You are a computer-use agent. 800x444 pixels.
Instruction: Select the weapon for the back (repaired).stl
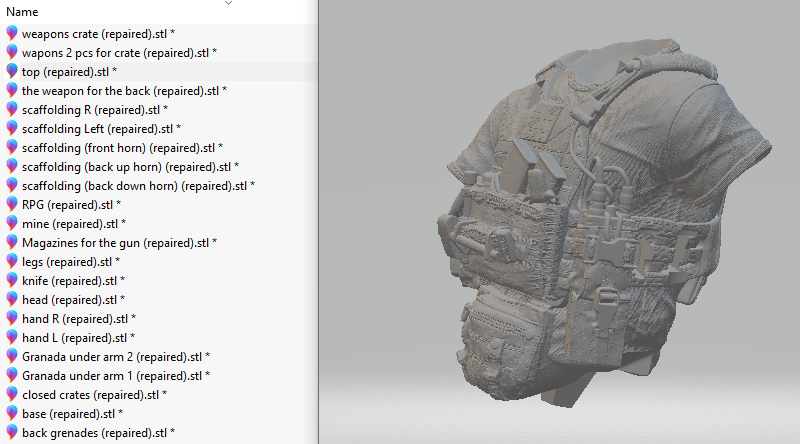[x=124, y=90]
